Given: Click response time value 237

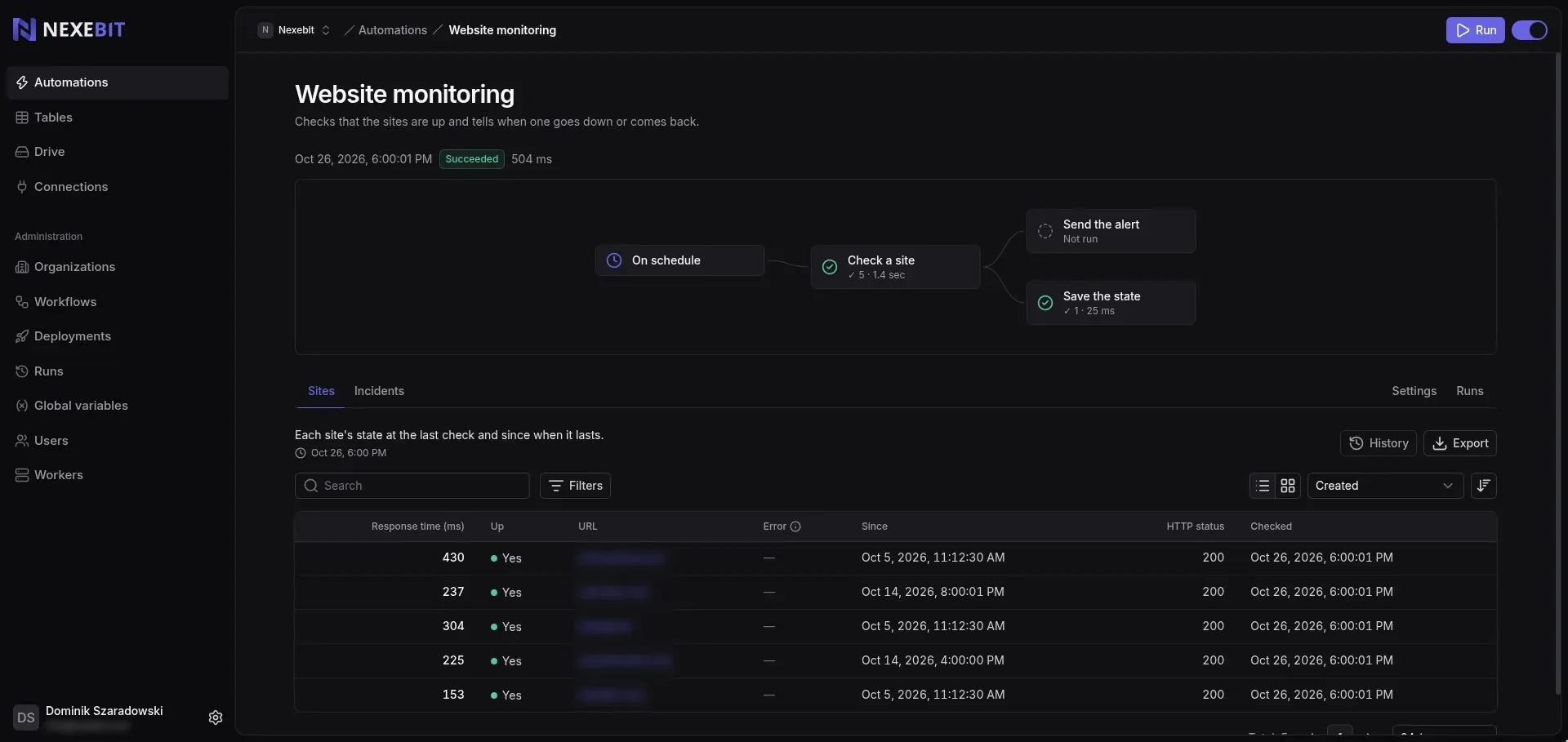Looking at the screenshot, I should pyautogui.click(x=453, y=592).
